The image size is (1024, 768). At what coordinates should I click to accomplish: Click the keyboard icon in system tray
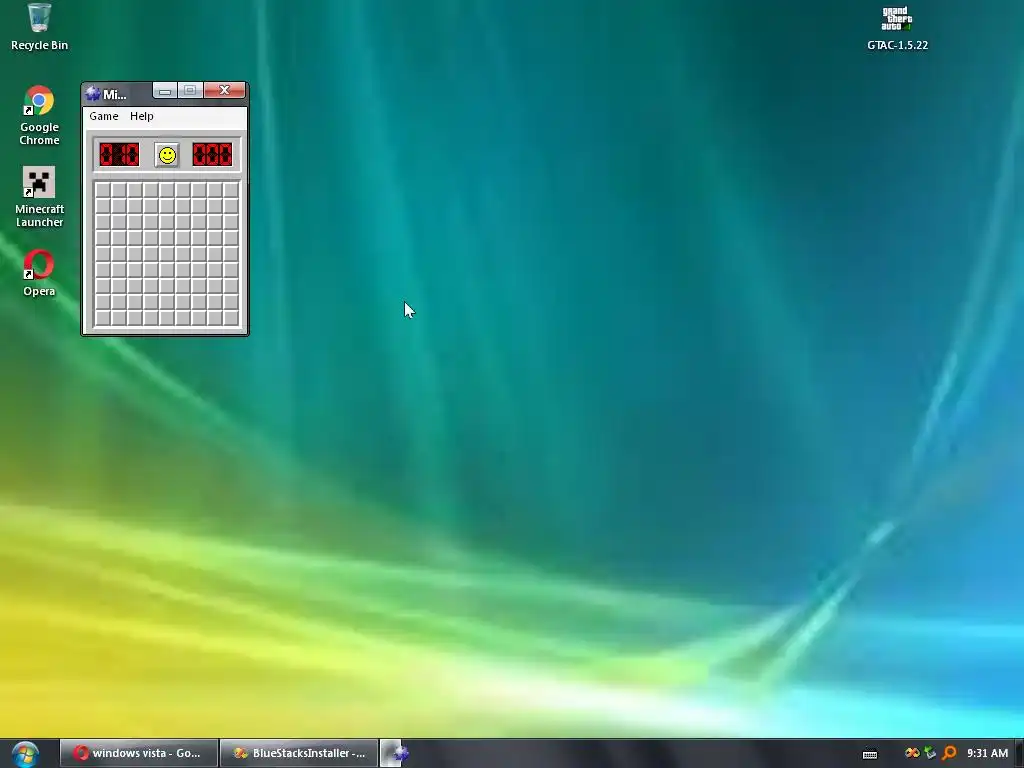870,754
